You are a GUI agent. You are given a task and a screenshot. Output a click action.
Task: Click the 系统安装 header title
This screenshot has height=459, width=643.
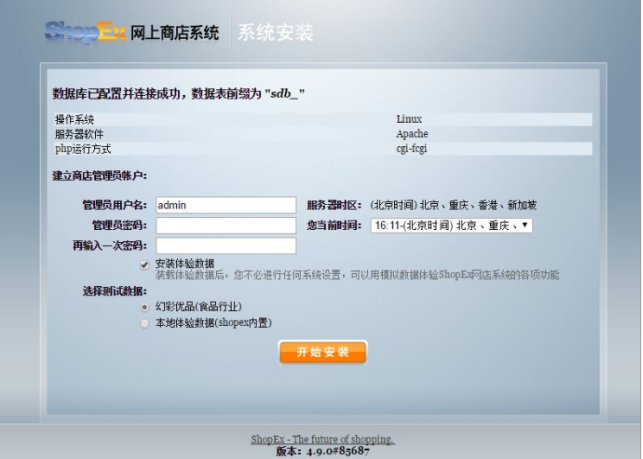point(275,33)
